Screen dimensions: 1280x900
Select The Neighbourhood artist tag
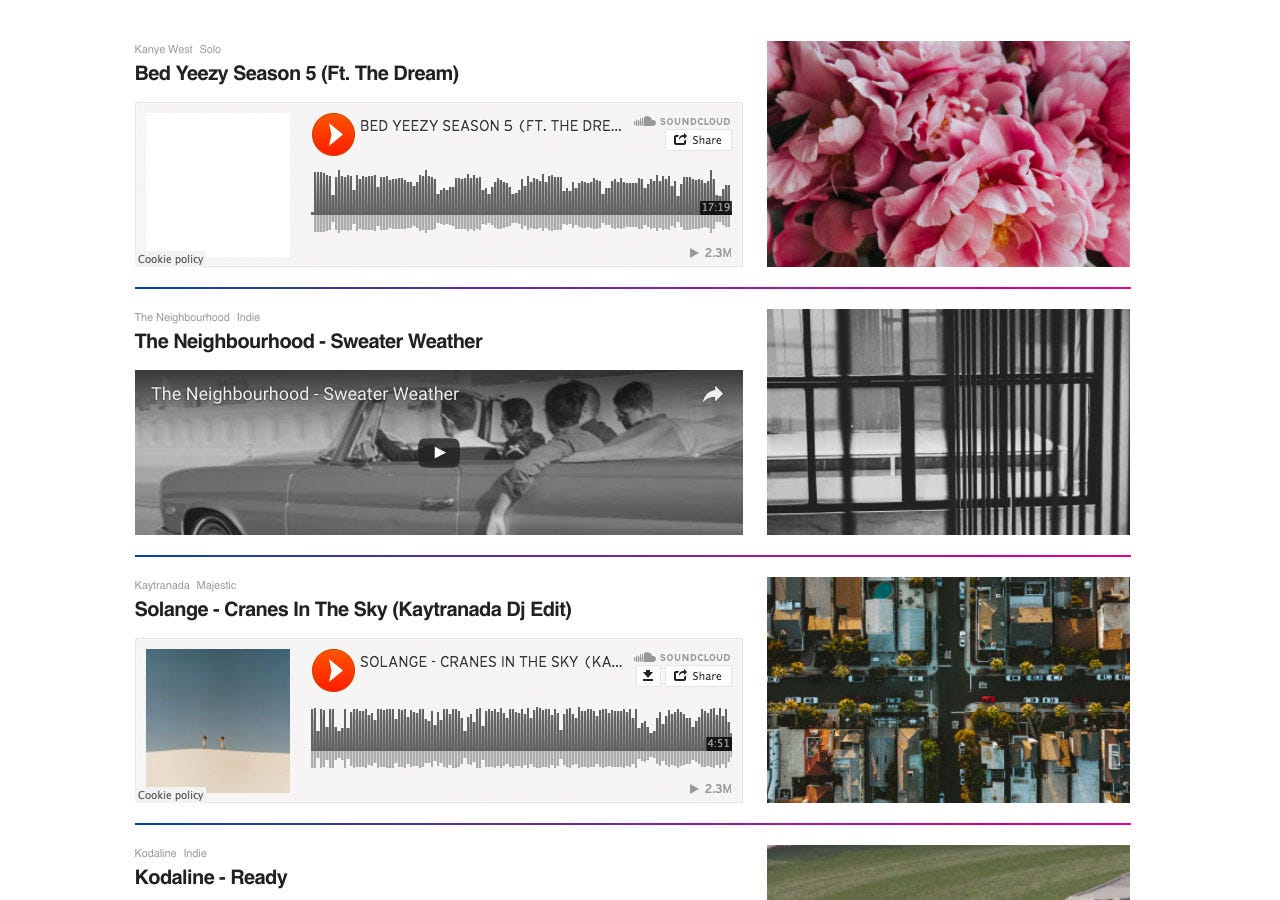[x=182, y=317]
